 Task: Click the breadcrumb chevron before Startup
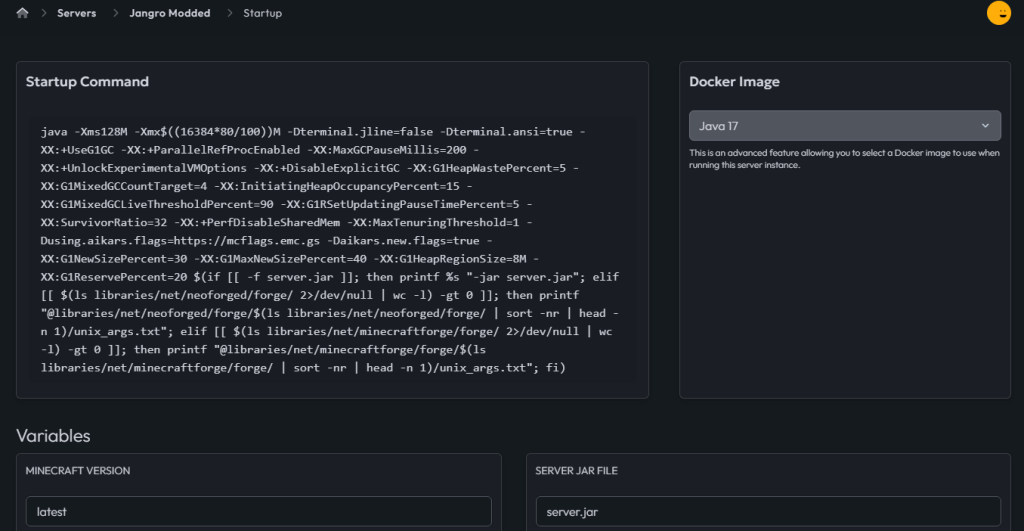tap(229, 13)
